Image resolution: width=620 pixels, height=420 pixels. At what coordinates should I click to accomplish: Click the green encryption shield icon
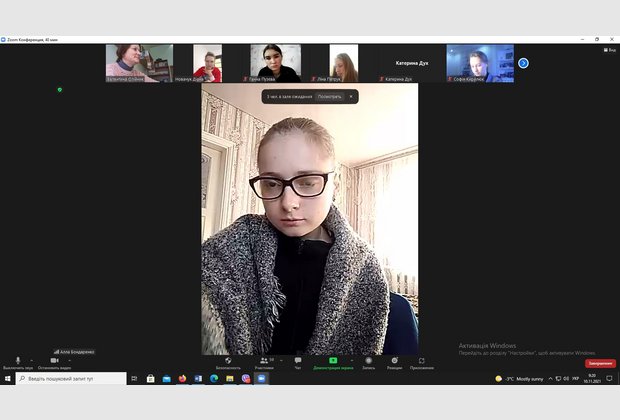(x=60, y=90)
